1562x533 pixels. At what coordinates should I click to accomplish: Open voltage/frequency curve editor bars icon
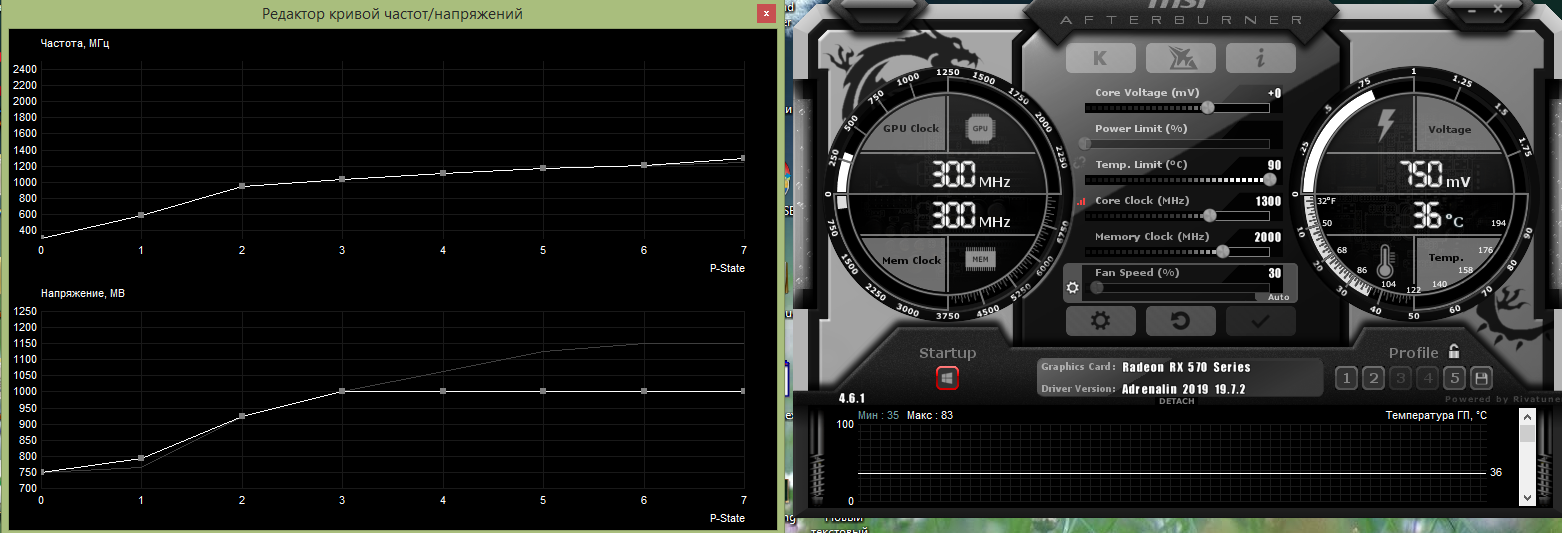click(1080, 201)
